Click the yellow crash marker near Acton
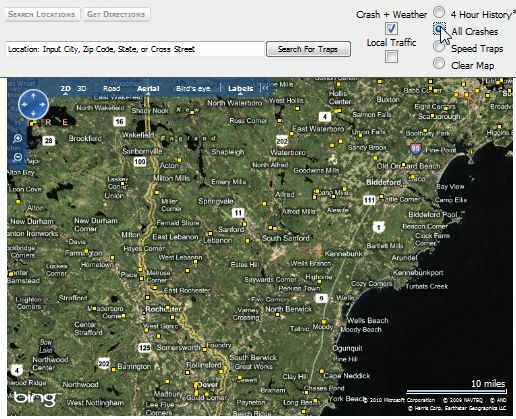 click(179, 160)
